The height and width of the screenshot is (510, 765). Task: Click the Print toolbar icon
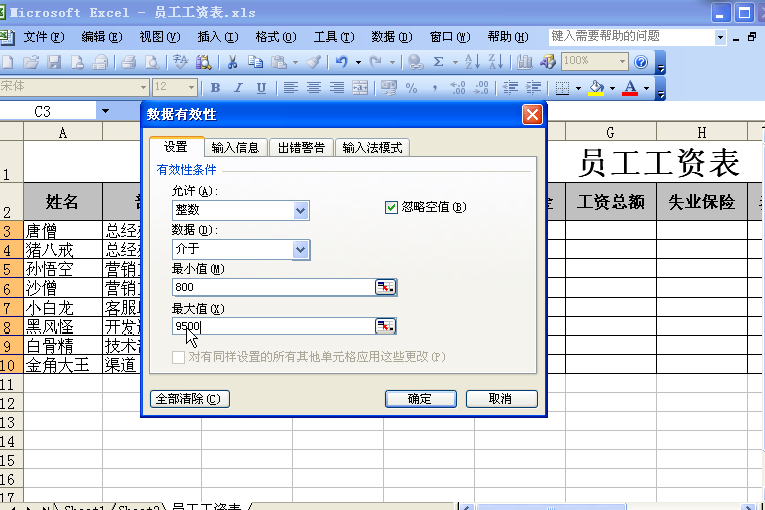[128, 62]
